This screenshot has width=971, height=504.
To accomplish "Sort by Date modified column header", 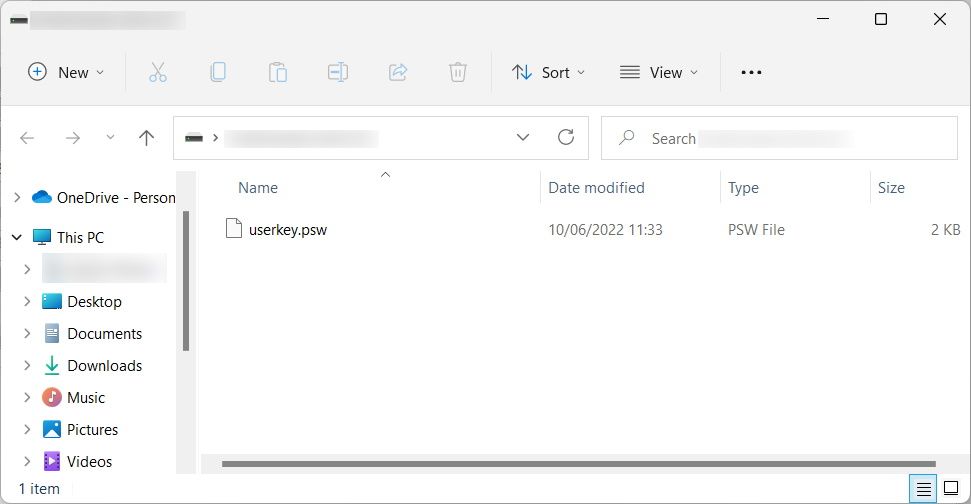I will (x=596, y=188).
